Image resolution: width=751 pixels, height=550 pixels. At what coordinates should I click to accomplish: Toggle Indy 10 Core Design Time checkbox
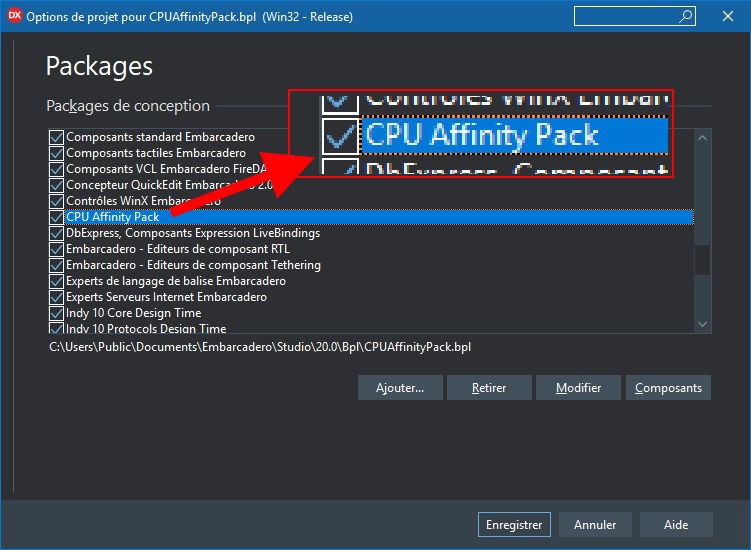click(x=57, y=313)
